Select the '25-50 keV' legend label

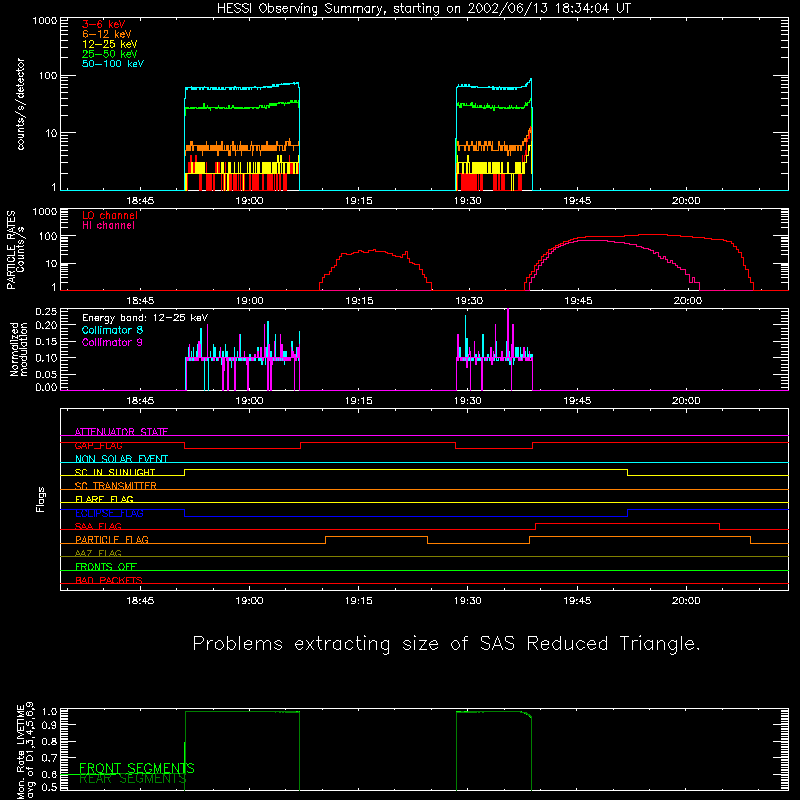(110, 54)
